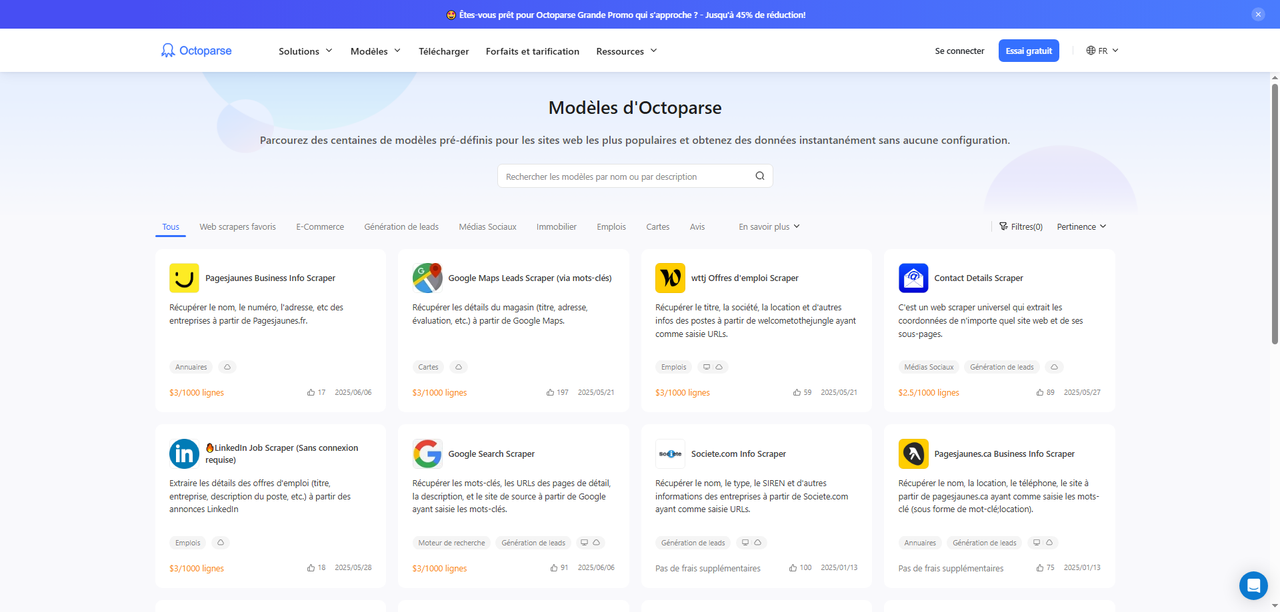Select the Tous tab
This screenshot has width=1280, height=612.
point(171,227)
